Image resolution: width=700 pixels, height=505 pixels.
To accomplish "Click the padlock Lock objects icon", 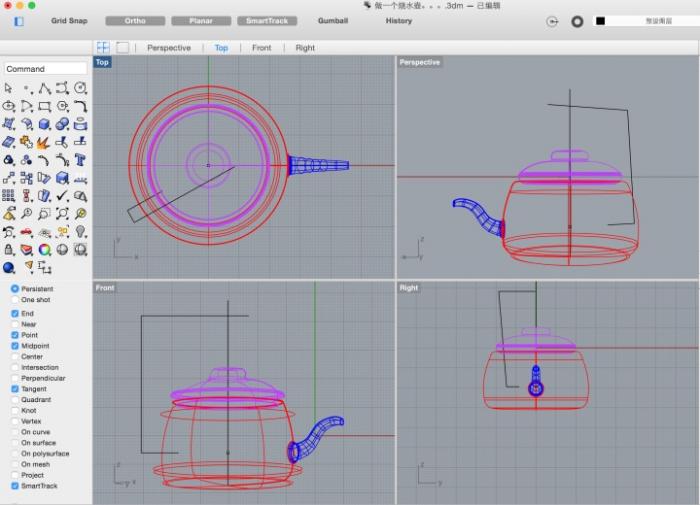I will (x=9, y=249).
